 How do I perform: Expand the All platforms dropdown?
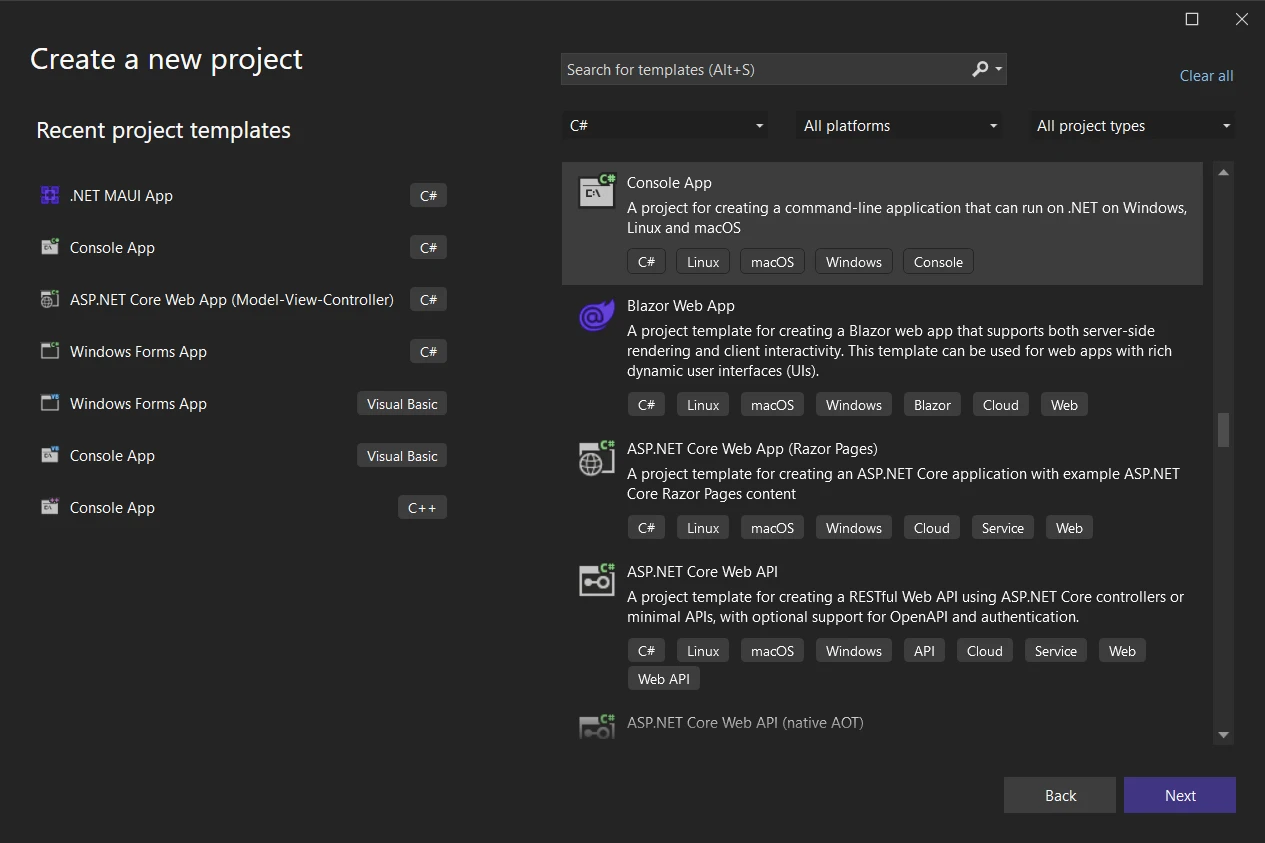coord(900,126)
